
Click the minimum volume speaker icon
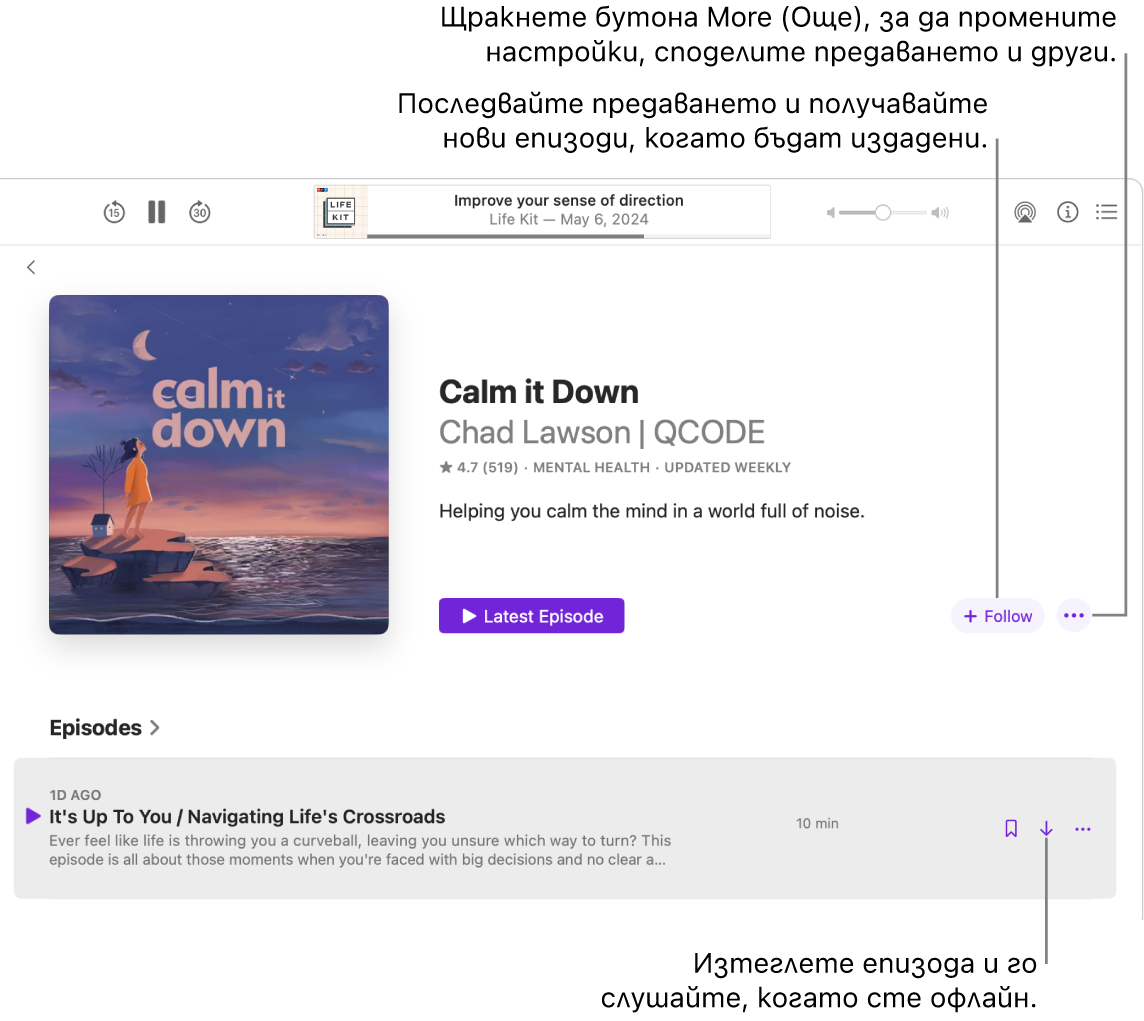[x=831, y=212]
